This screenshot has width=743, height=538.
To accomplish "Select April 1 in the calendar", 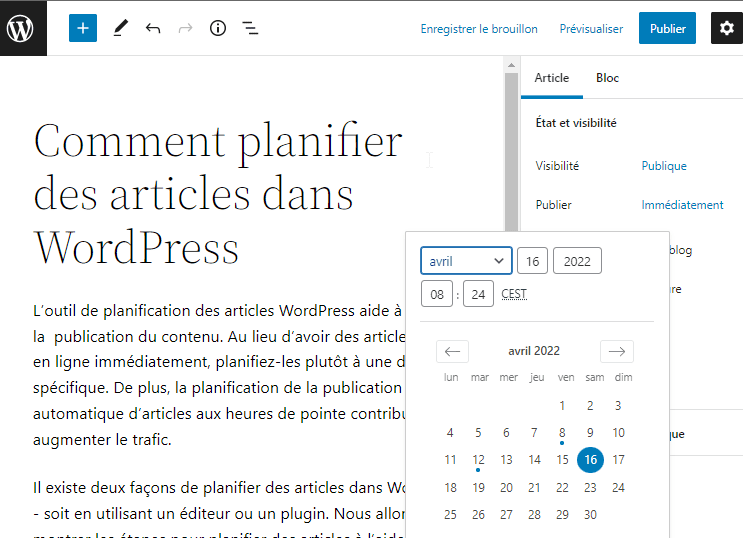I will (562, 406).
